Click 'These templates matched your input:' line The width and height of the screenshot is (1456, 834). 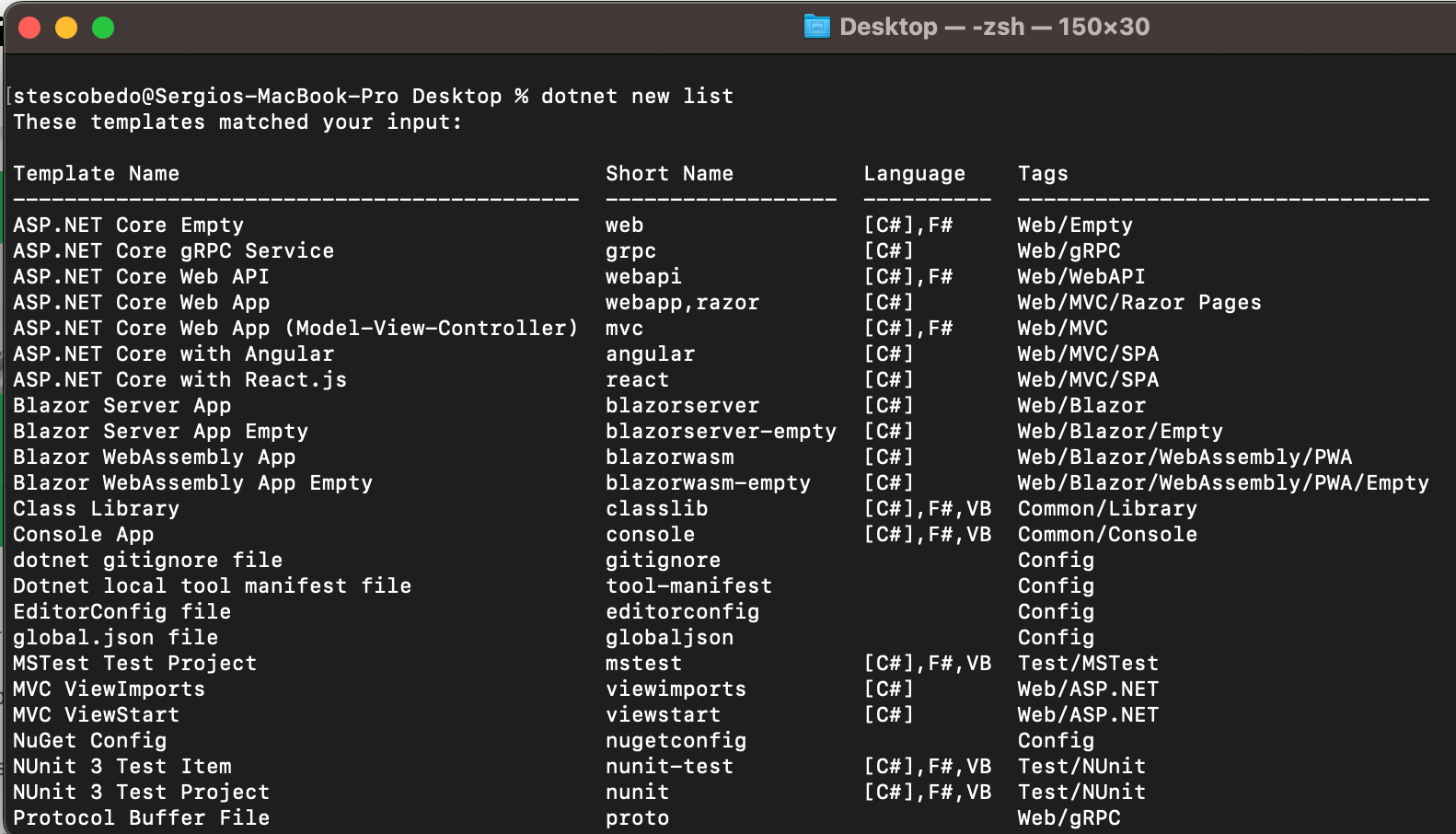[237, 122]
